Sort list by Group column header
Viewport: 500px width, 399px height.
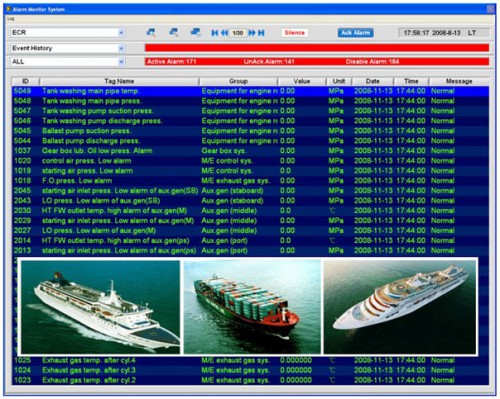(x=238, y=81)
